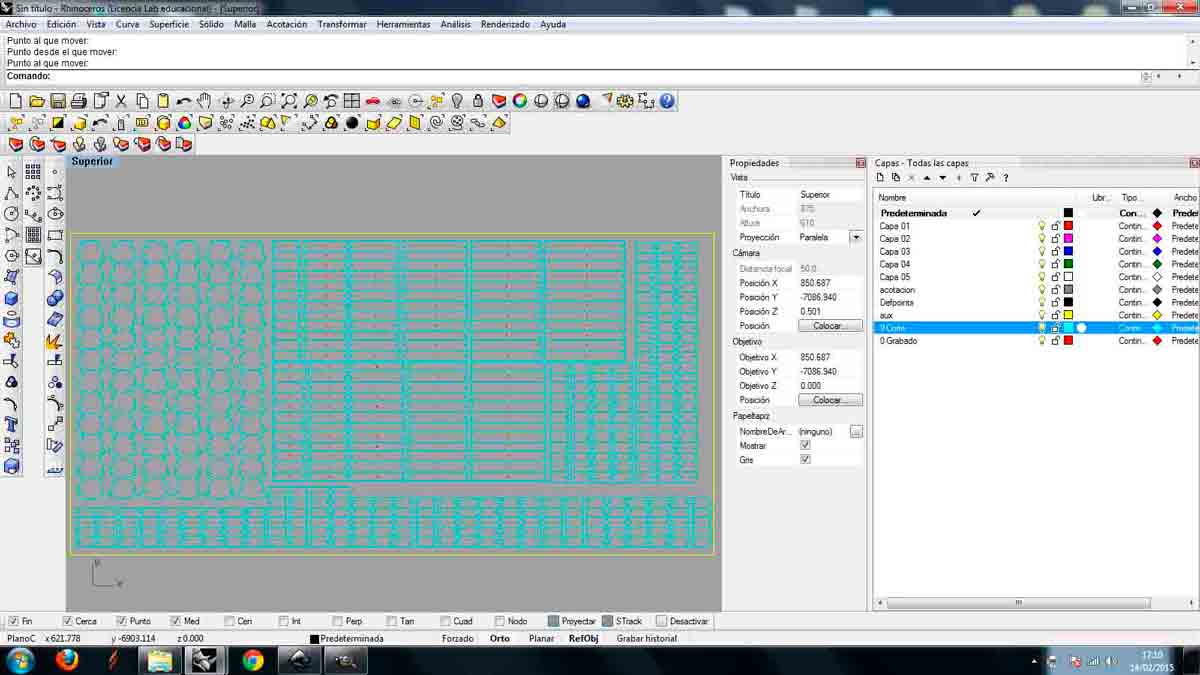Open the Transformar menu
Image resolution: width=1200 pixels, height=675 pixels.
(342, 24)
